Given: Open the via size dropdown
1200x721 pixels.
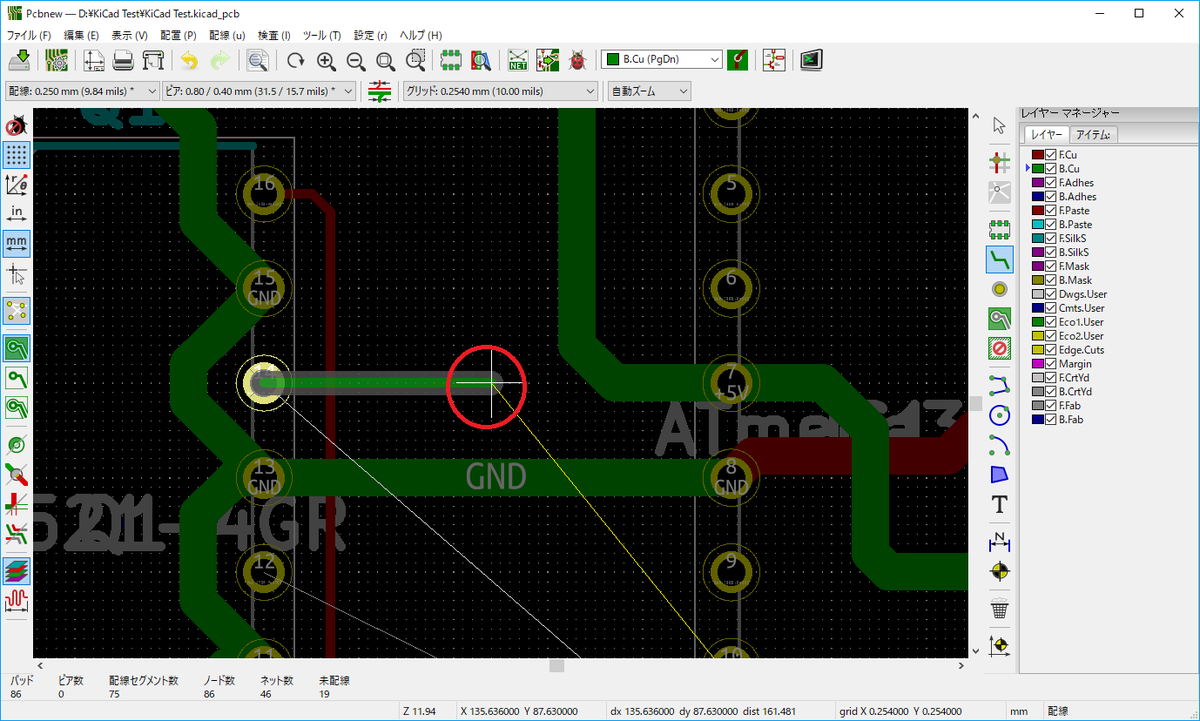Looking at the screenshot, I should pyautogui.click(x=258, y=91).
